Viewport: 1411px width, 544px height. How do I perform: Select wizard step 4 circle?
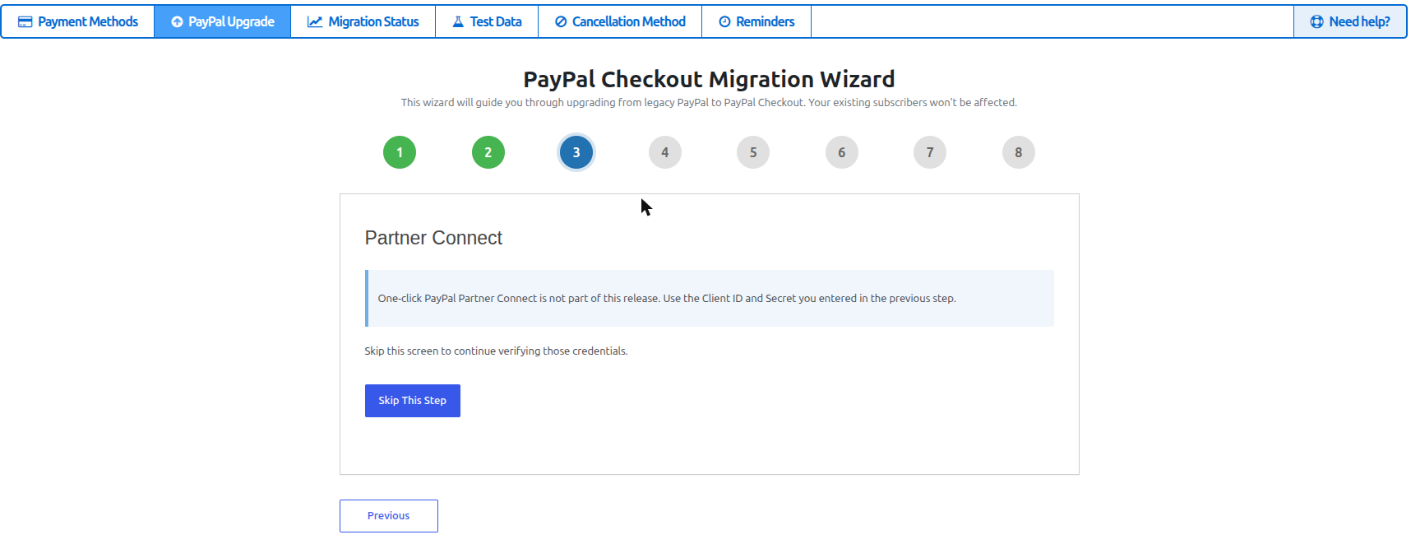click(x=665, y=153)
